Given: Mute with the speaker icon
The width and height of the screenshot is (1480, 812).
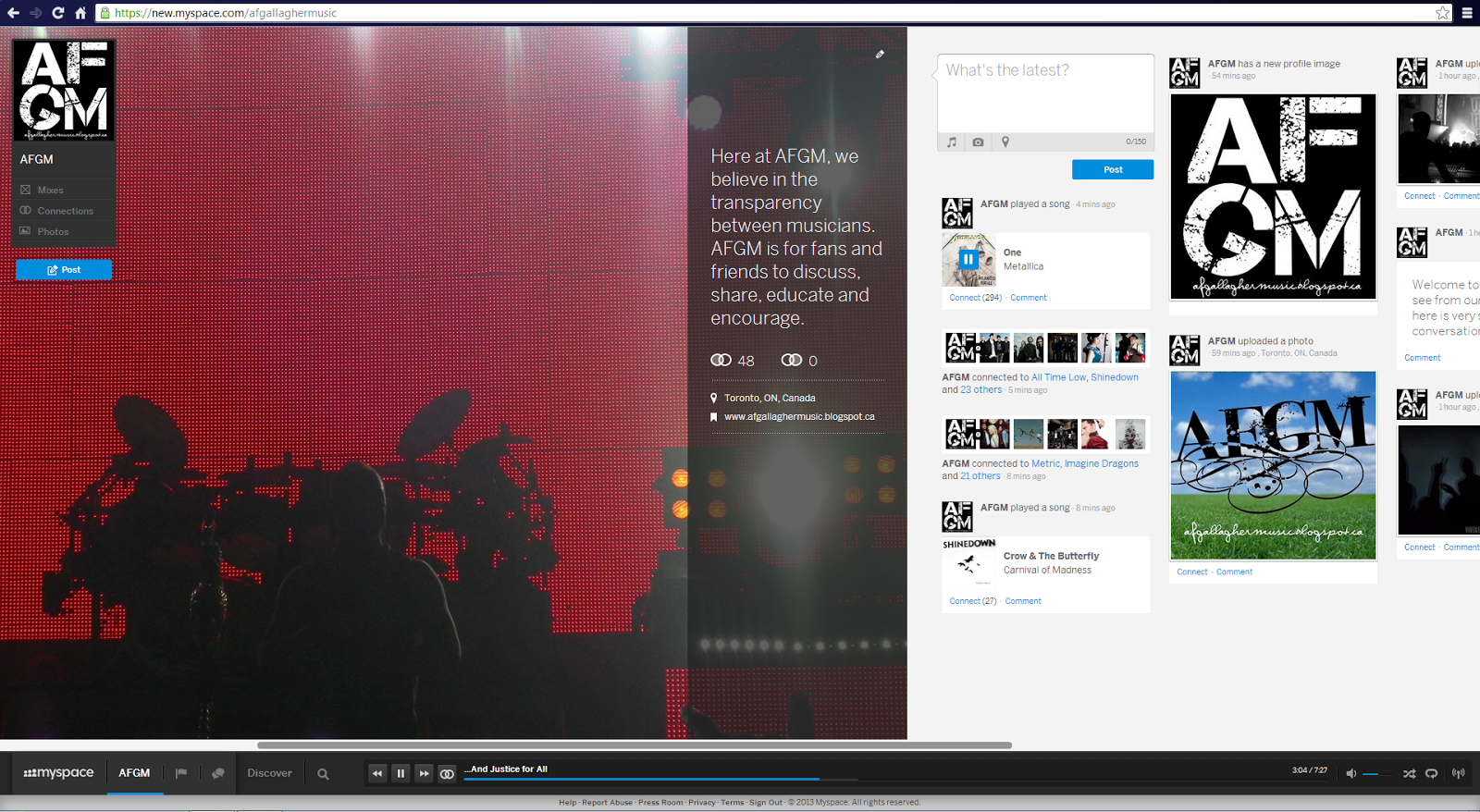Looking at the screenshot, I should [1350, 773].
